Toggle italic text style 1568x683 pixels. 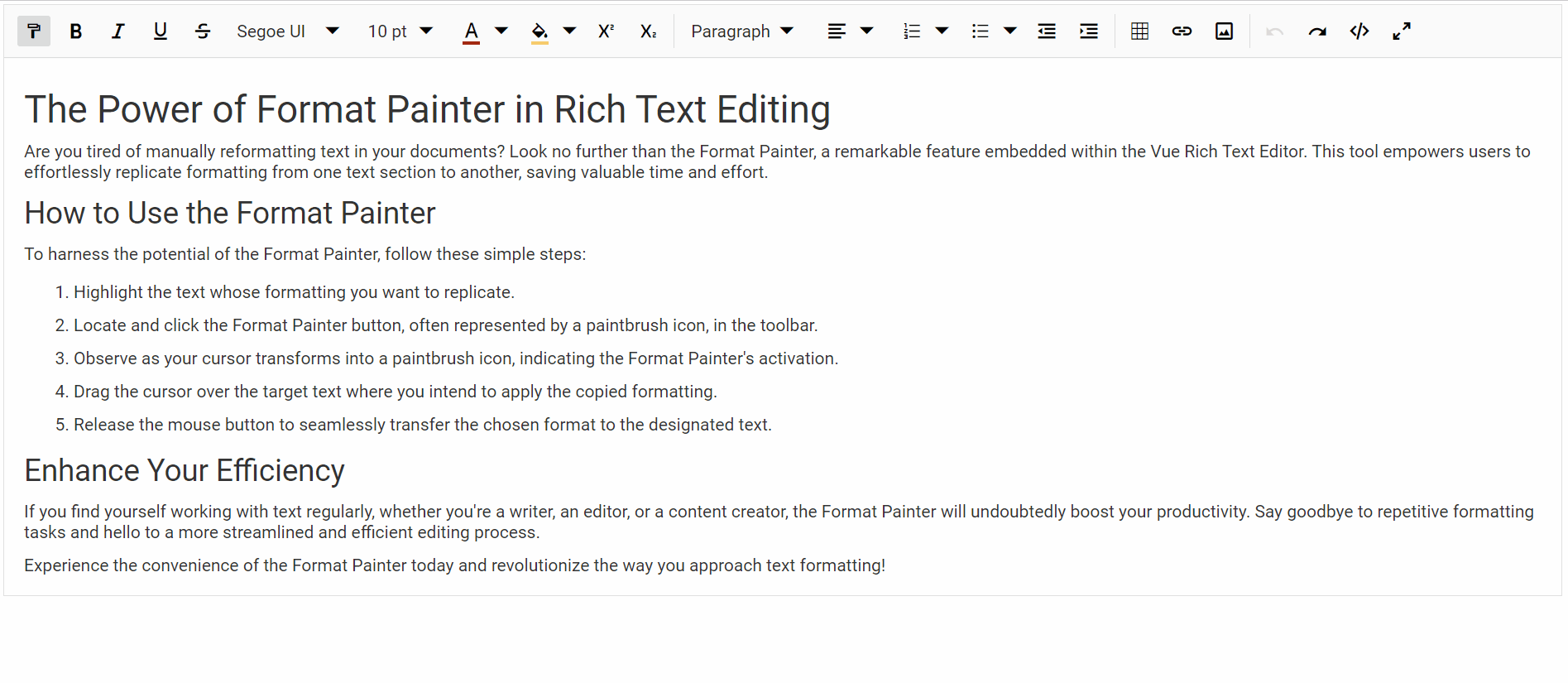click(x=118, y=31)
